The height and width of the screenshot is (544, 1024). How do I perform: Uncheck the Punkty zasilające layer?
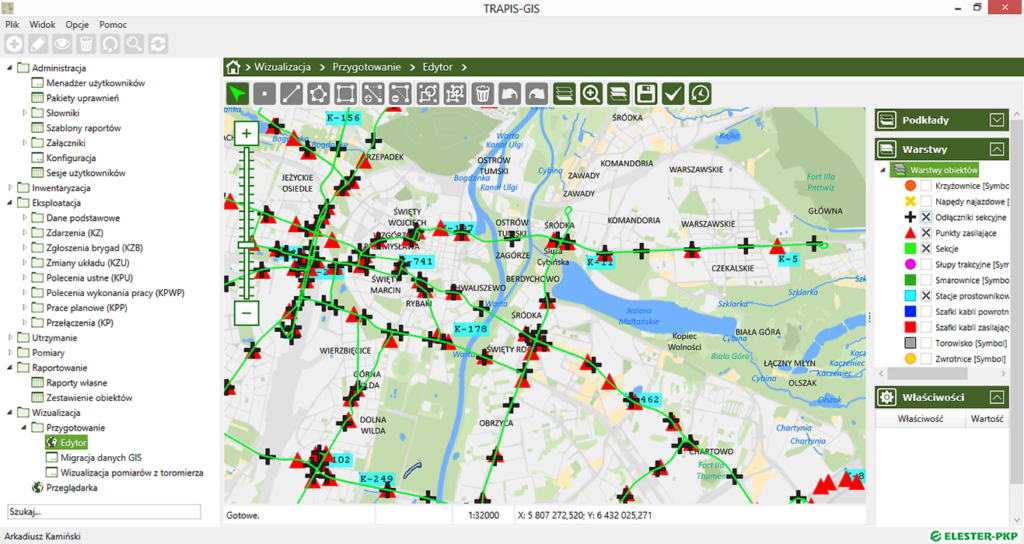click(x=926, y=232)
